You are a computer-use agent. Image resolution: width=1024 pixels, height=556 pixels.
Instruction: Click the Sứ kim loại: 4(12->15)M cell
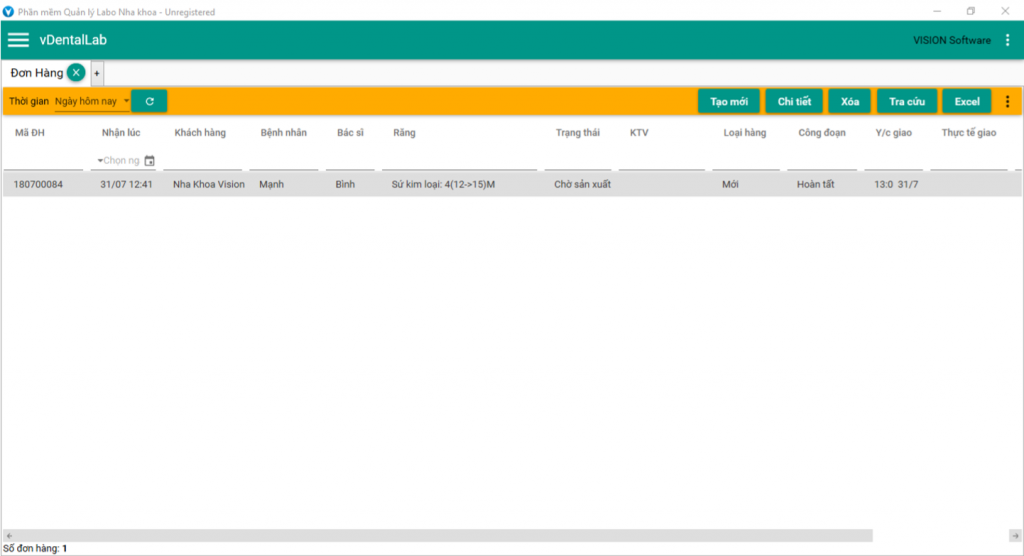pos(443,184)
